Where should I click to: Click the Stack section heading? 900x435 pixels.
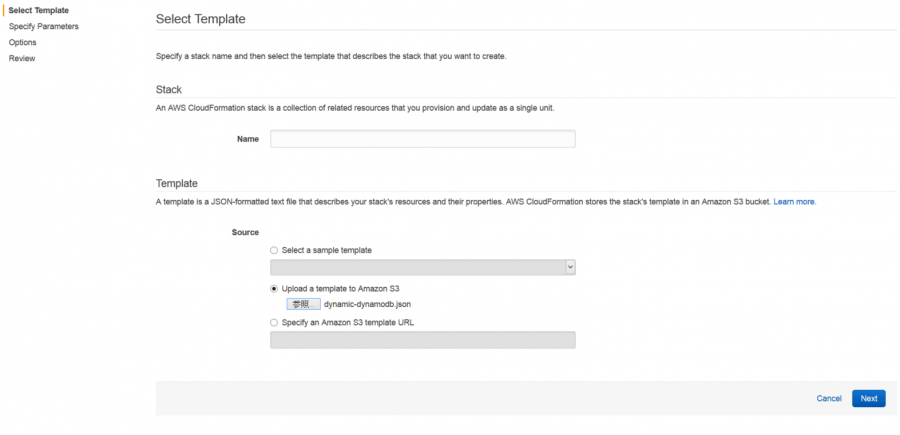(x=169, y=90)
